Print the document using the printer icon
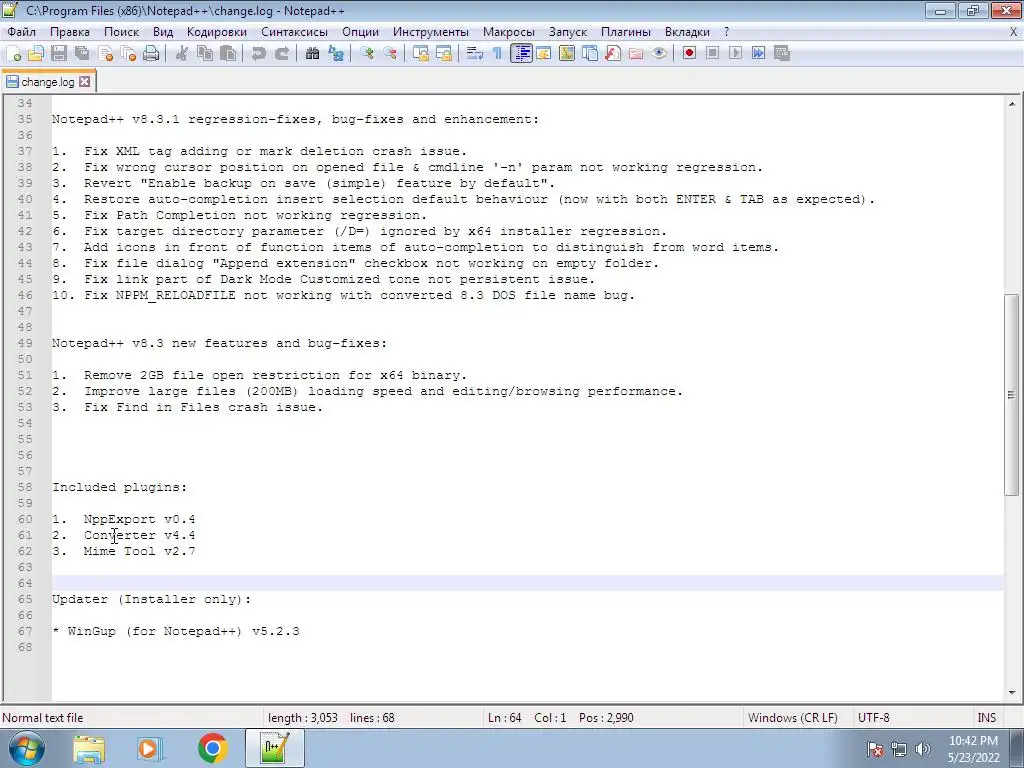Screen dimensions: 1024x768 pyautogui.click(x=151, y=54)
